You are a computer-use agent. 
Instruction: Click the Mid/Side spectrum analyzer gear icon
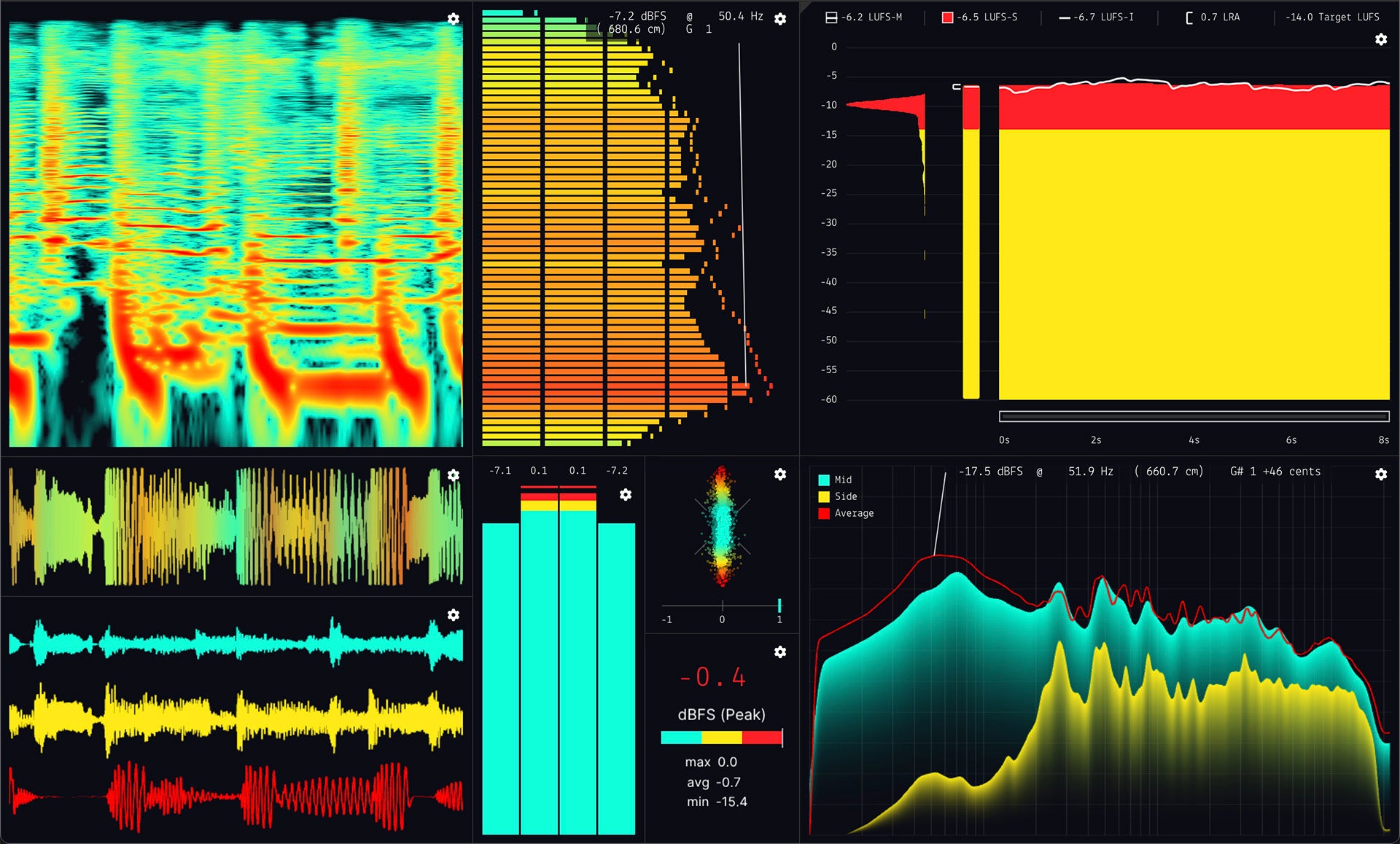point(1381,474)
